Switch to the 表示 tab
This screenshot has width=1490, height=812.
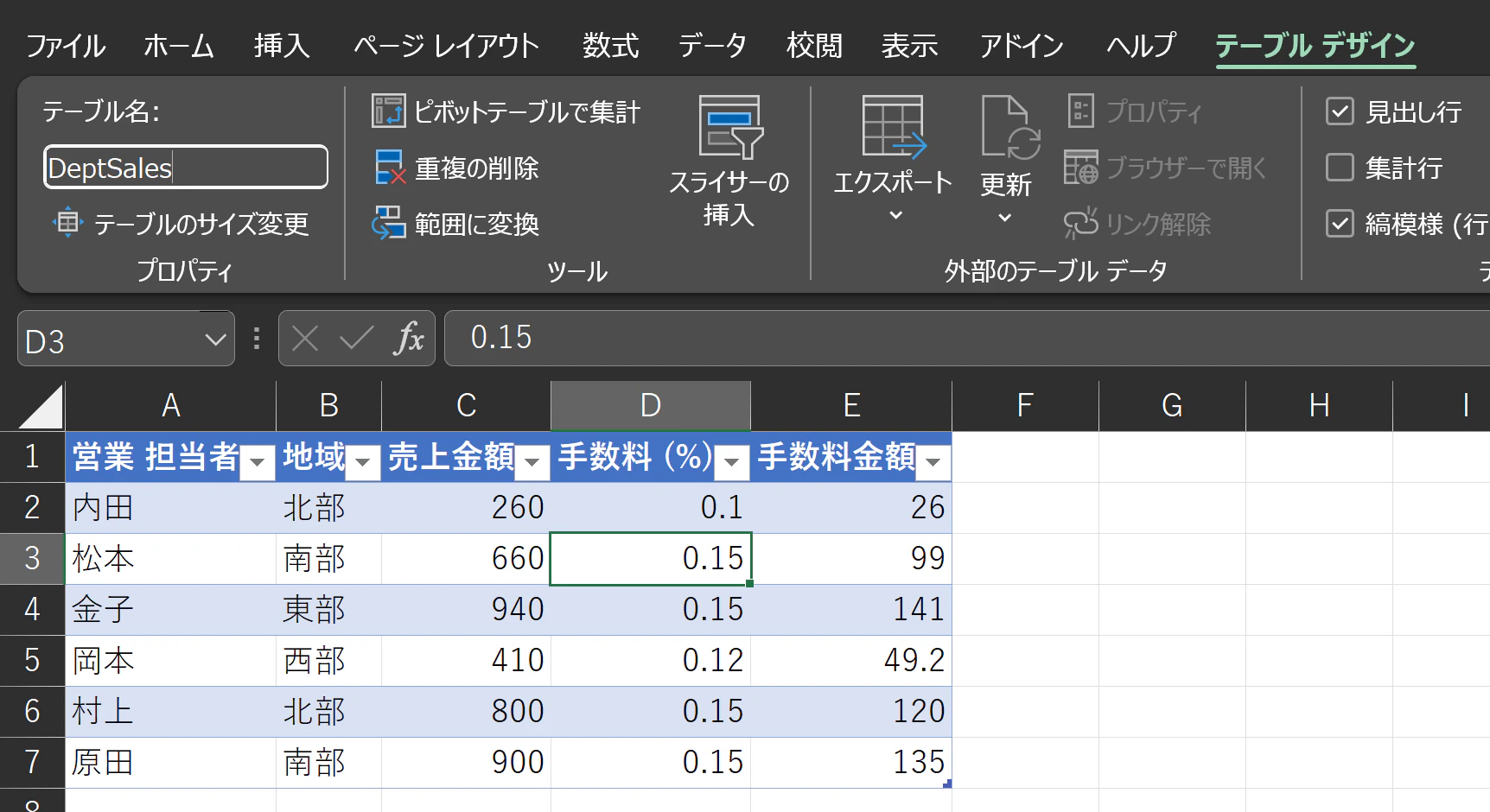coord(909,45)
